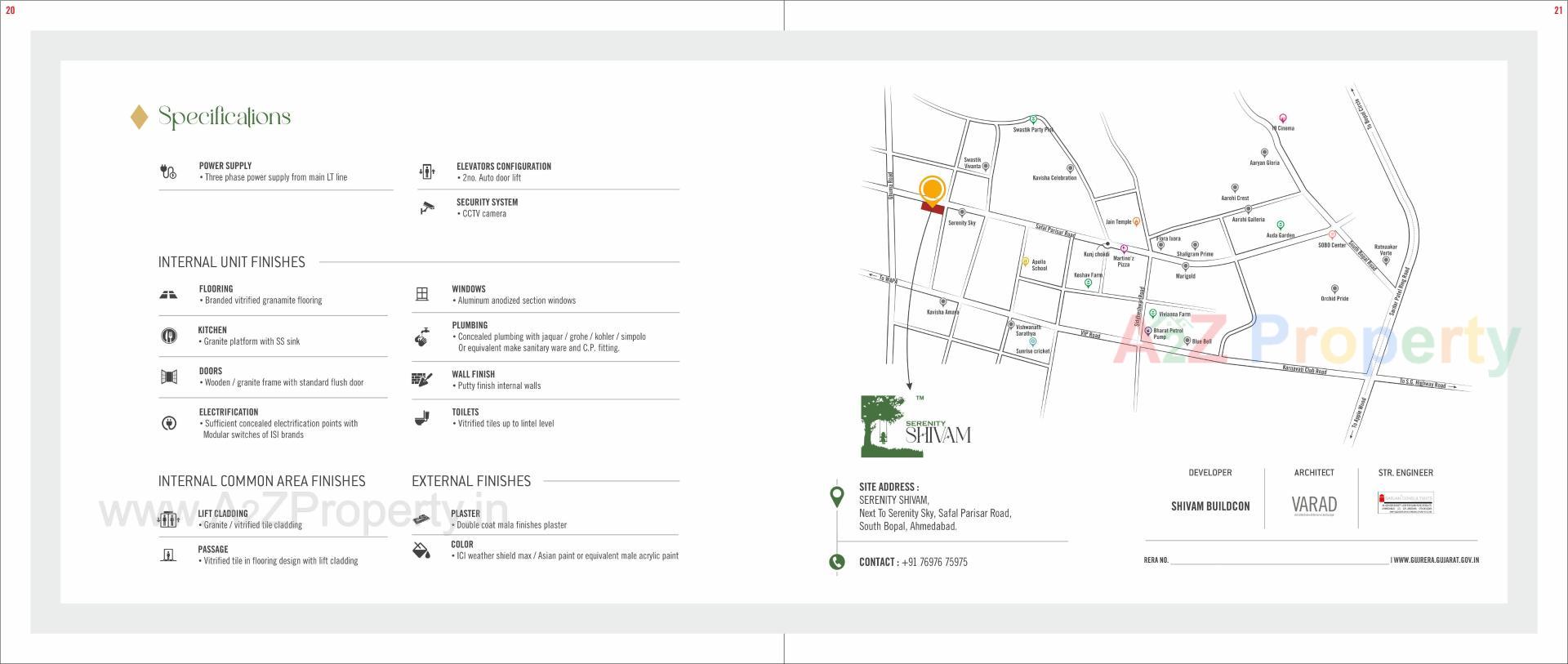Click the security system CCTV camera icon
Screen dimensions: 1568x664
click(x=427, y=207)
